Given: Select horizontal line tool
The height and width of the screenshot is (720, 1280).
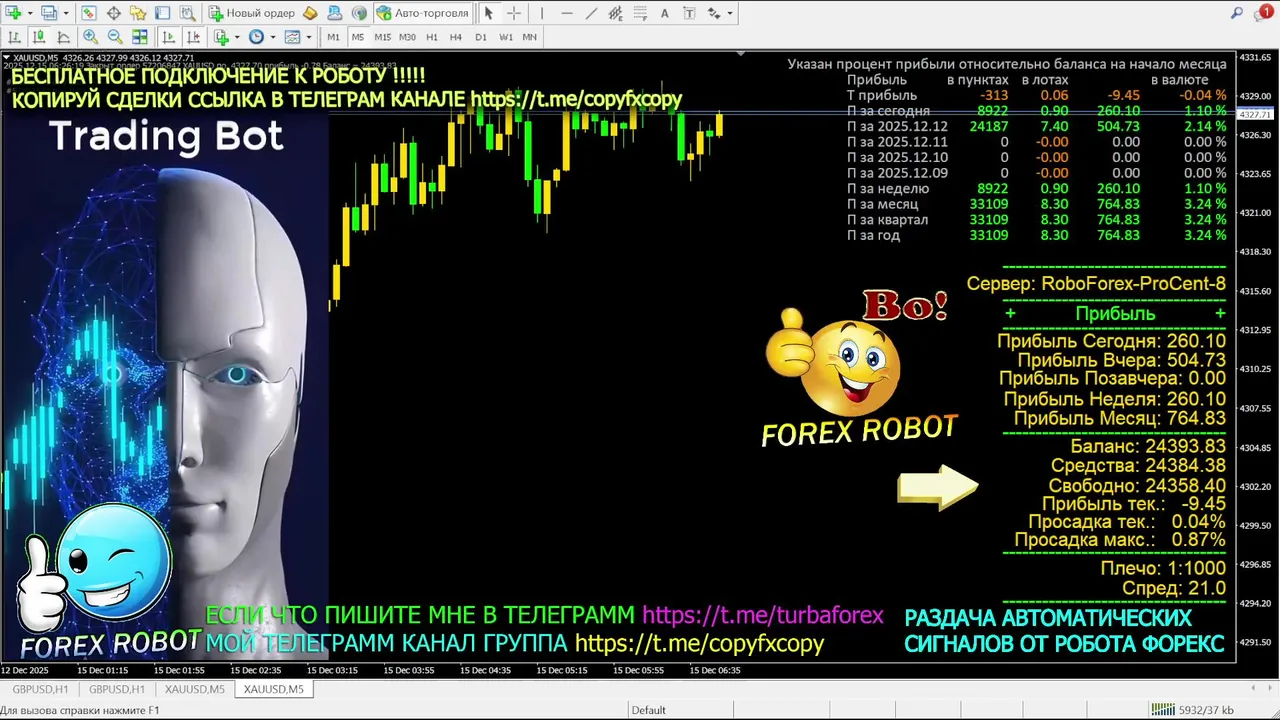Looking at the screenshot, I should [567, 13].
